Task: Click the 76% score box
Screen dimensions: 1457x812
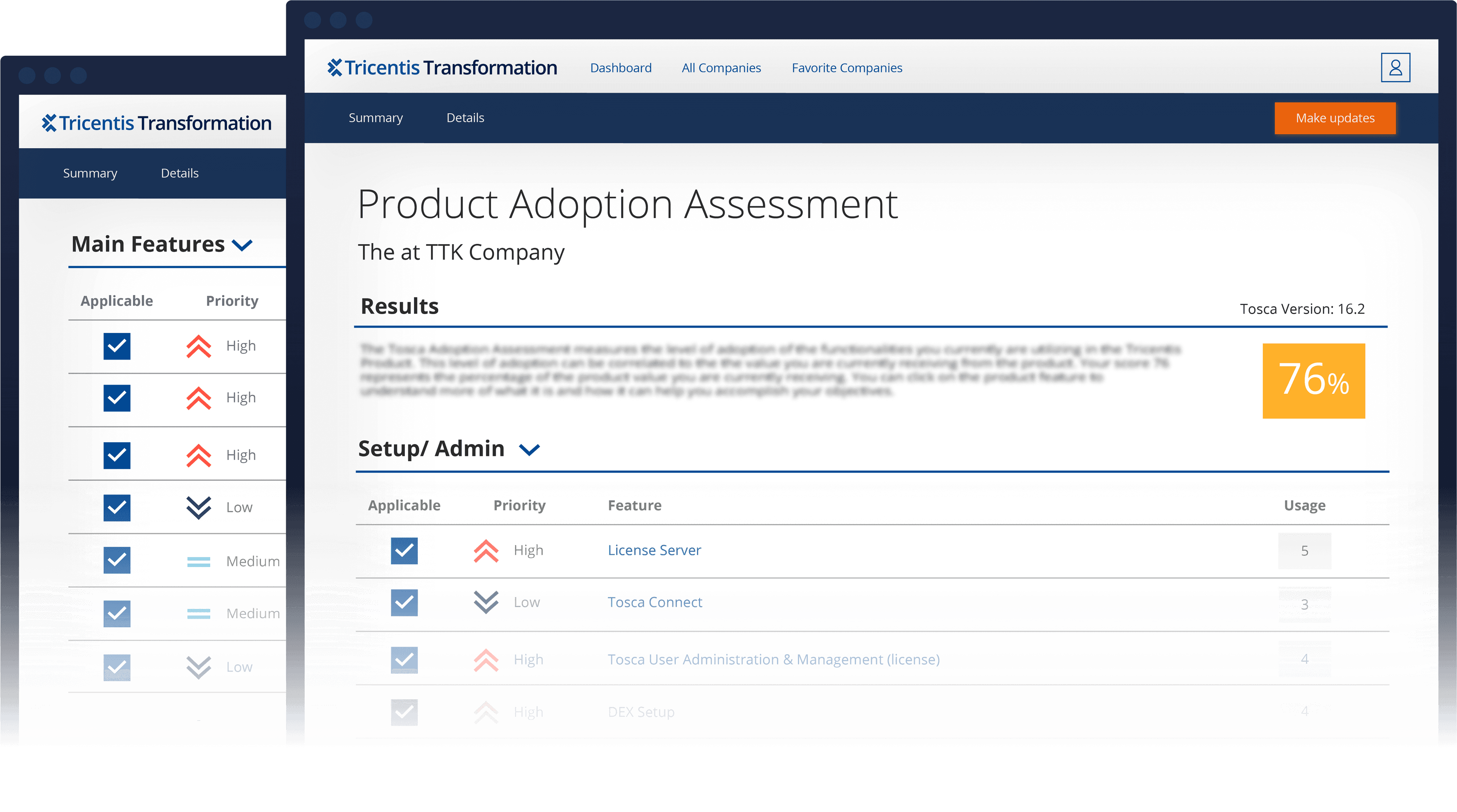Action: (x=1313, y=381)
